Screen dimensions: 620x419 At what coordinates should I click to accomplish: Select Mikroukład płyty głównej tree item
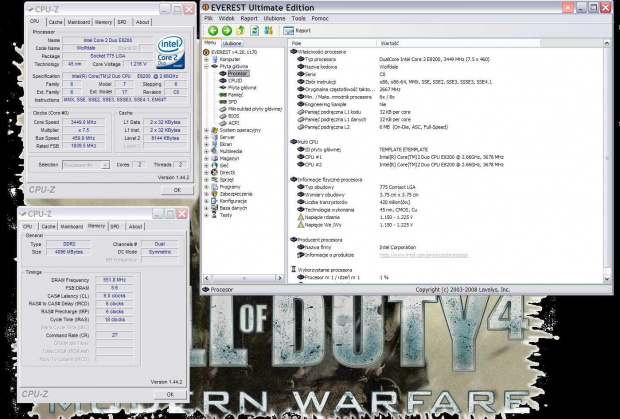(255, 109)
